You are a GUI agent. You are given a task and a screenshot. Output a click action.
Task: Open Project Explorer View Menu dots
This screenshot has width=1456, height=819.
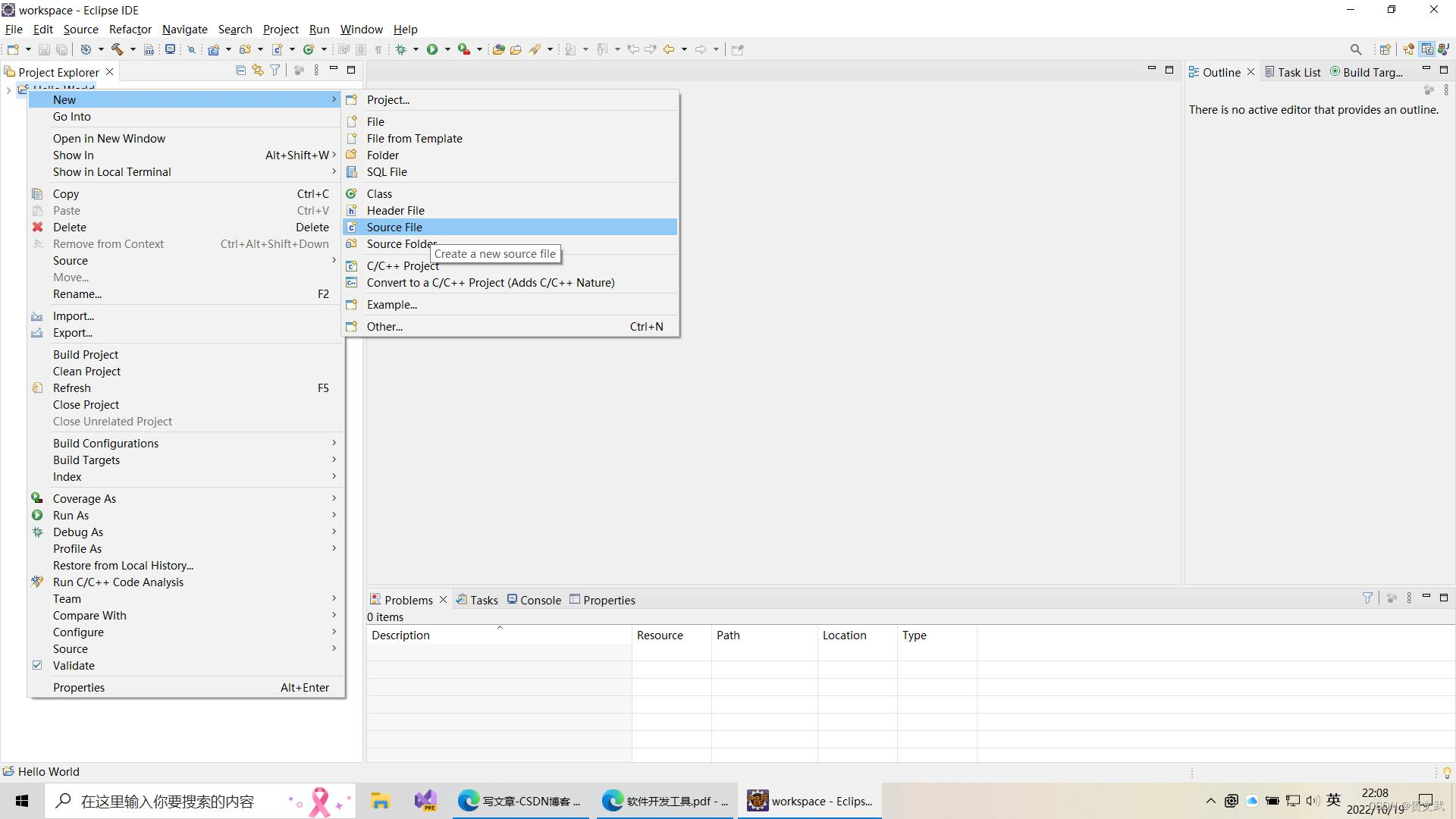pyautogui.click(x=316, y=70)
